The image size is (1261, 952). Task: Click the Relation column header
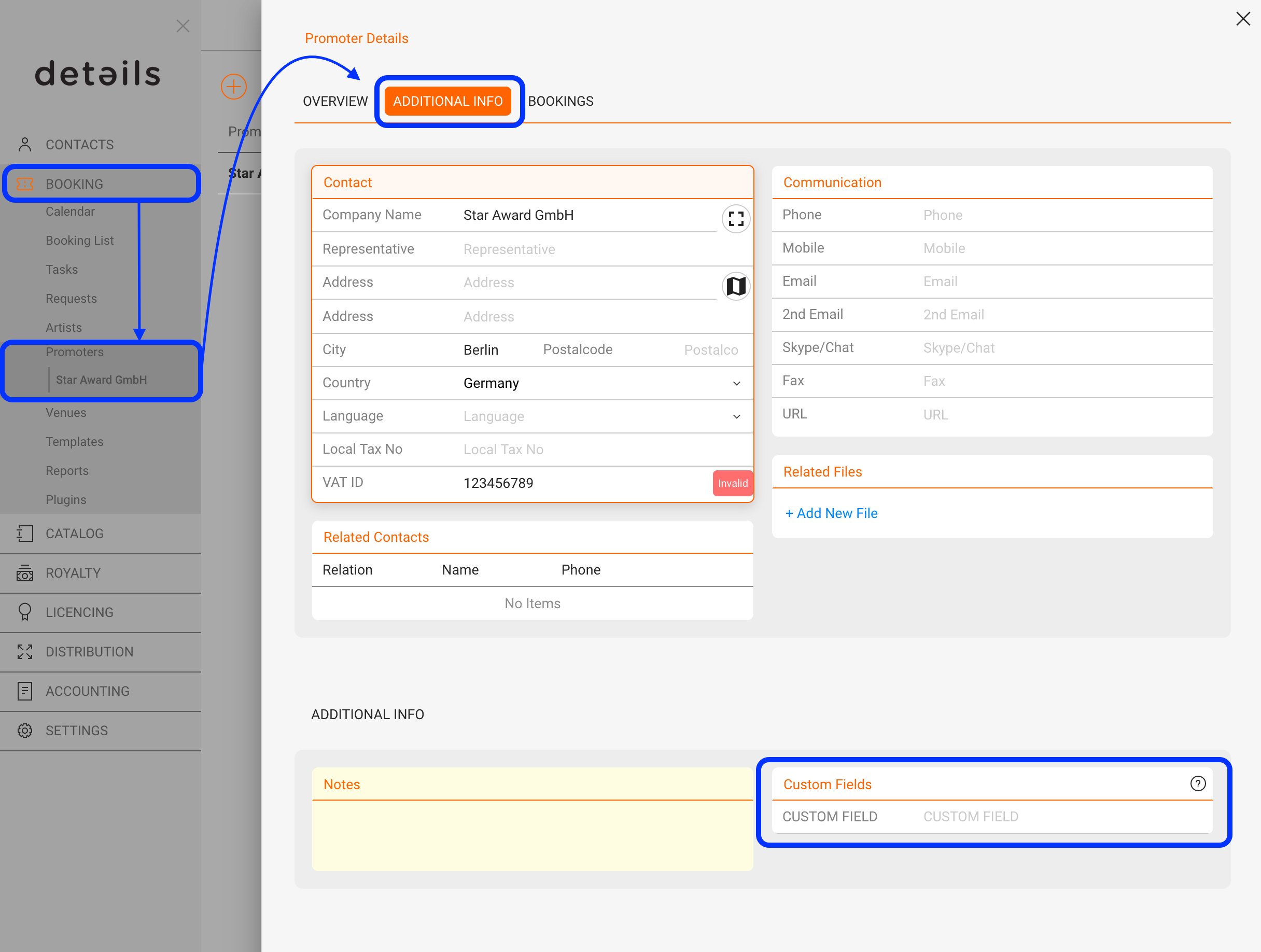347,570
